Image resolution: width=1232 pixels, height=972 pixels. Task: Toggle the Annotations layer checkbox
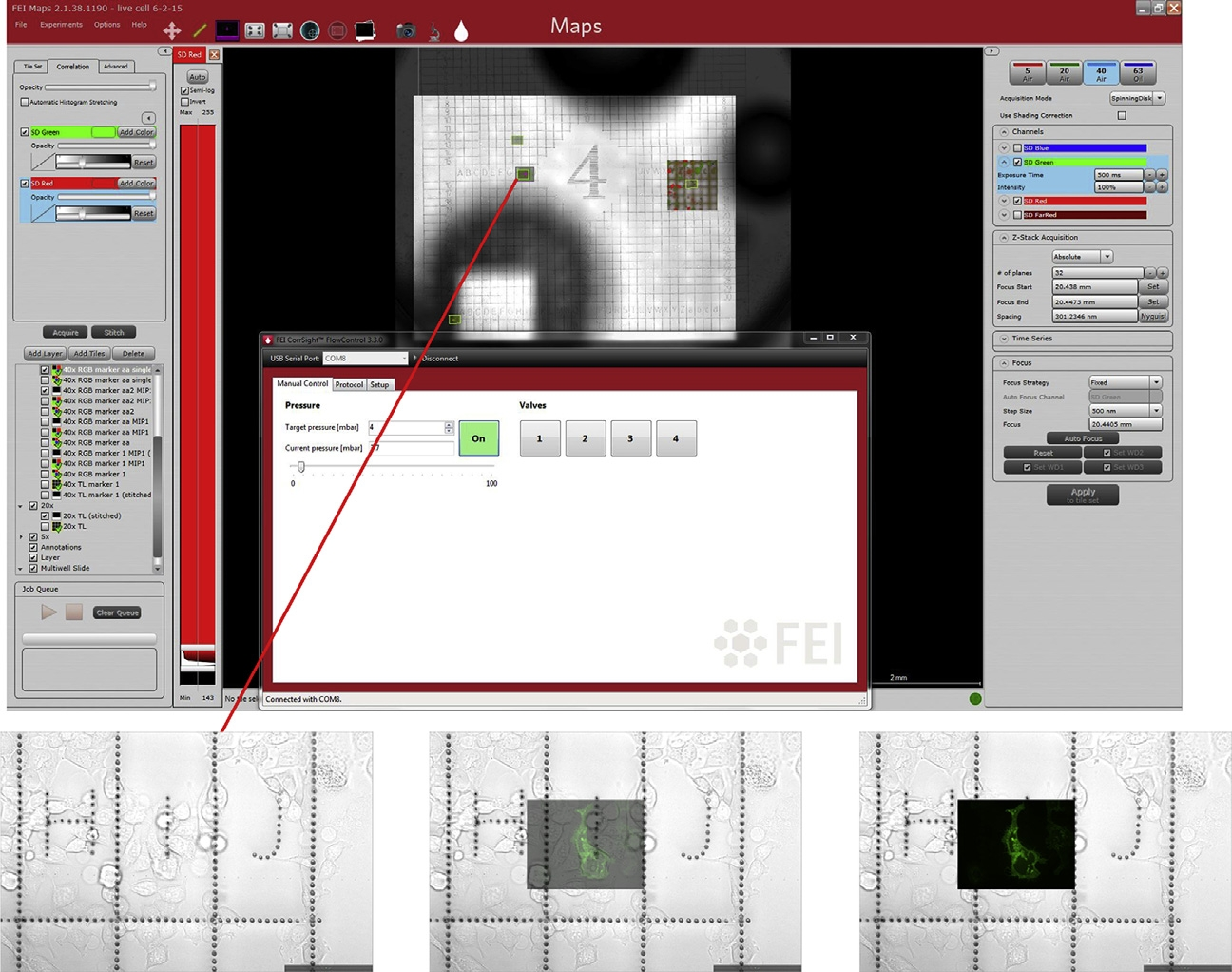click(x=33, y=547)
